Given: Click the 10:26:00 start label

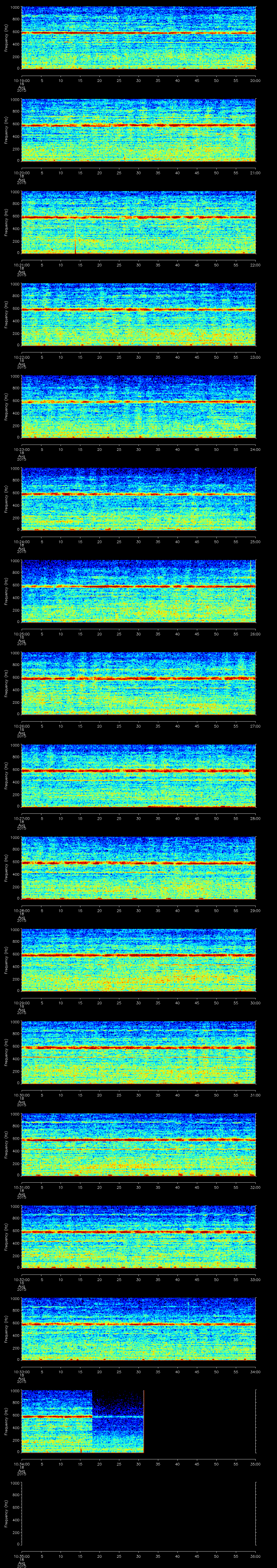Looking at the screenshot, I should click(x=21, y=726).
